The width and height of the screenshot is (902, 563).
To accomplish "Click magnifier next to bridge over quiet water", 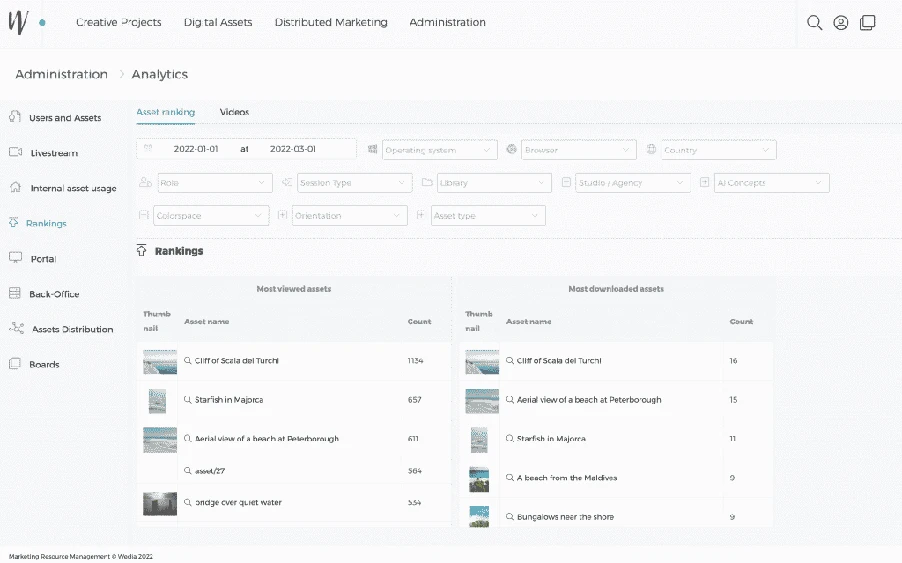I will coord(188,502).
